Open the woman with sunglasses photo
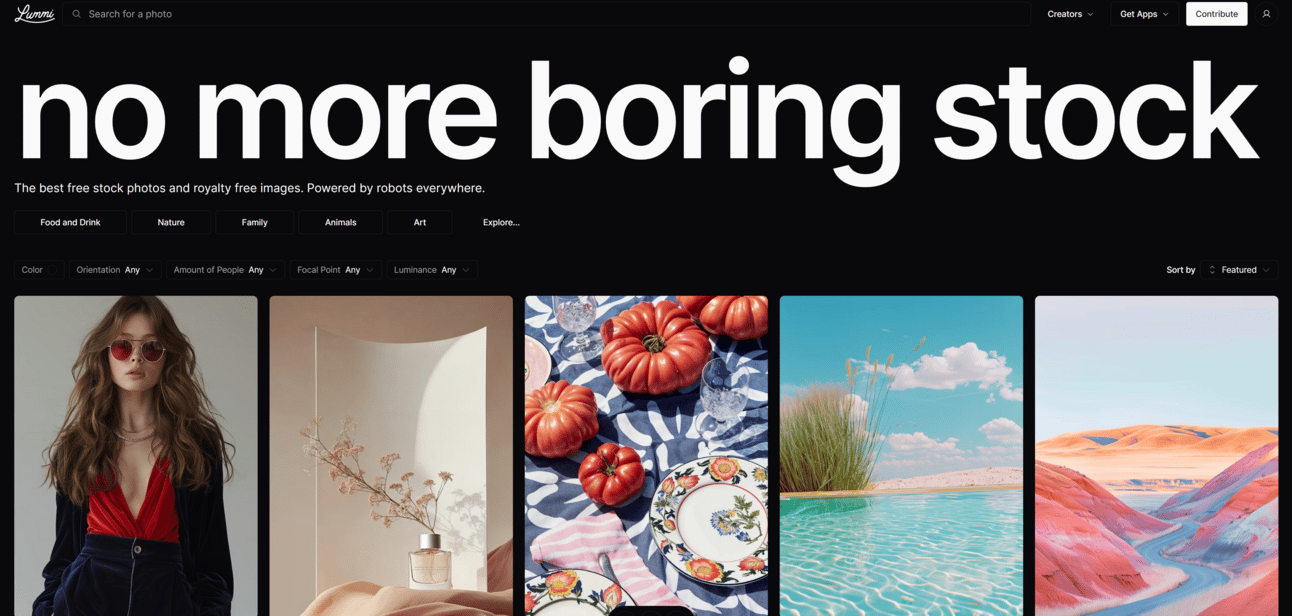The height and width of the screenshot is (616, 1292). point(136,456)
